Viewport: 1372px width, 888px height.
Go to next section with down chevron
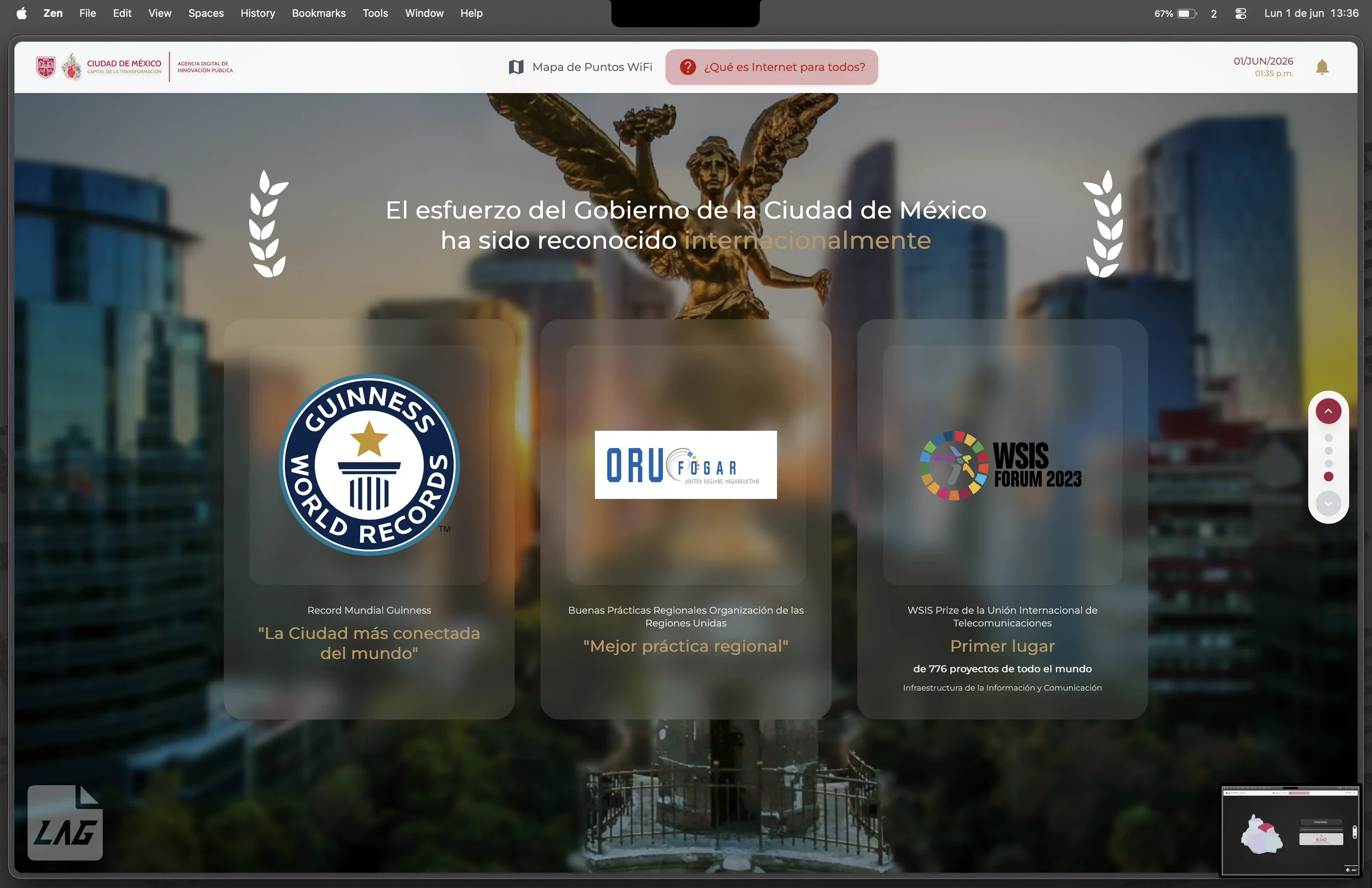pyautogui.click(x=1327, y=503)
